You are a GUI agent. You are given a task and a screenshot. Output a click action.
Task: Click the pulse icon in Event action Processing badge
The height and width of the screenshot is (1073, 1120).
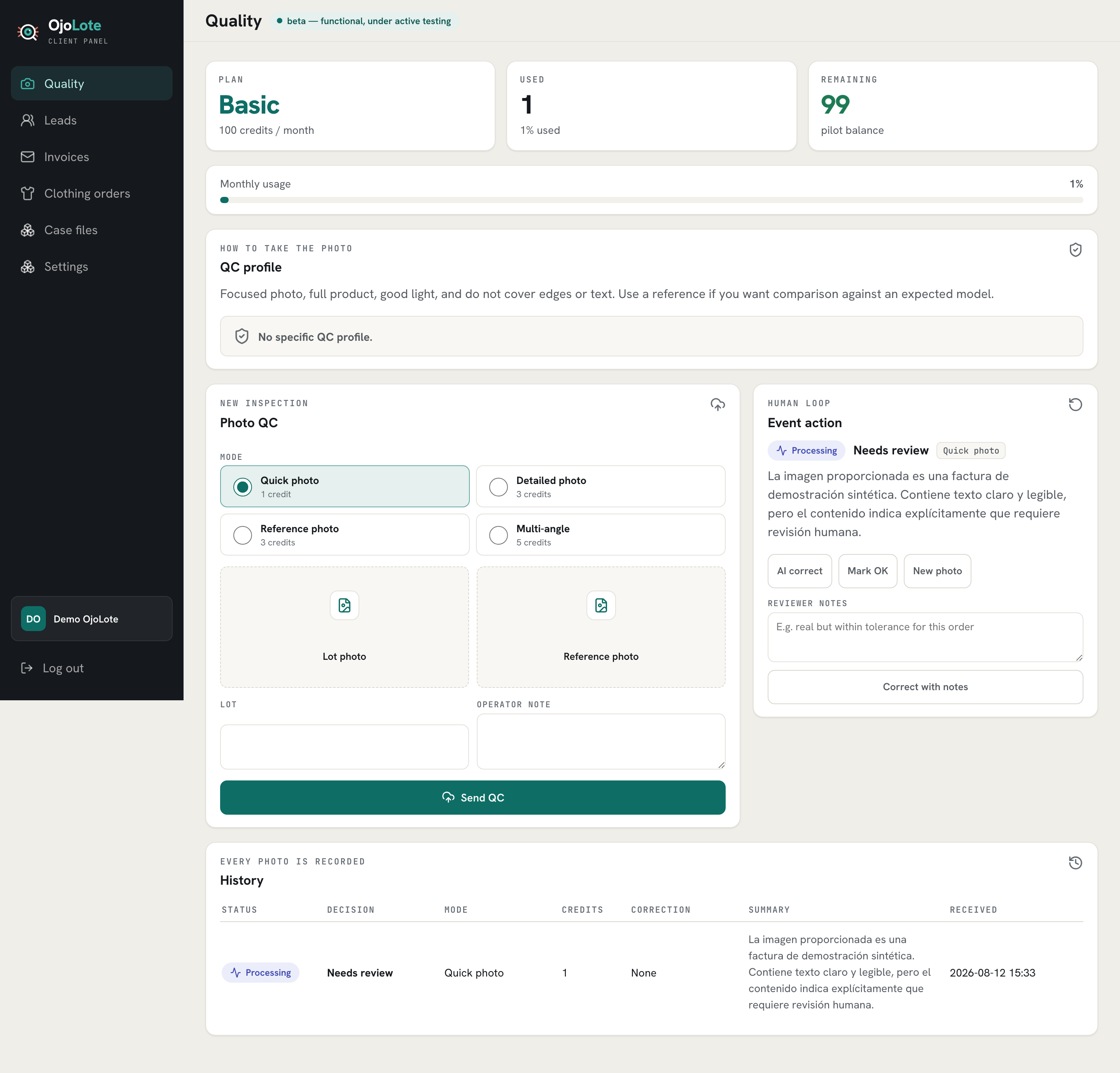click(782, 451)
